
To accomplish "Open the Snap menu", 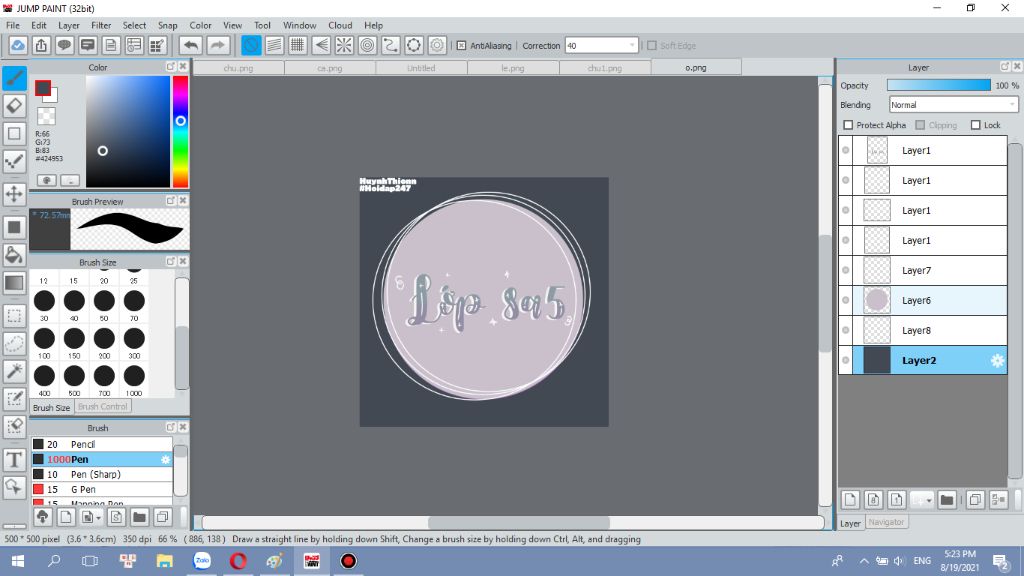I will click(167, 25).
